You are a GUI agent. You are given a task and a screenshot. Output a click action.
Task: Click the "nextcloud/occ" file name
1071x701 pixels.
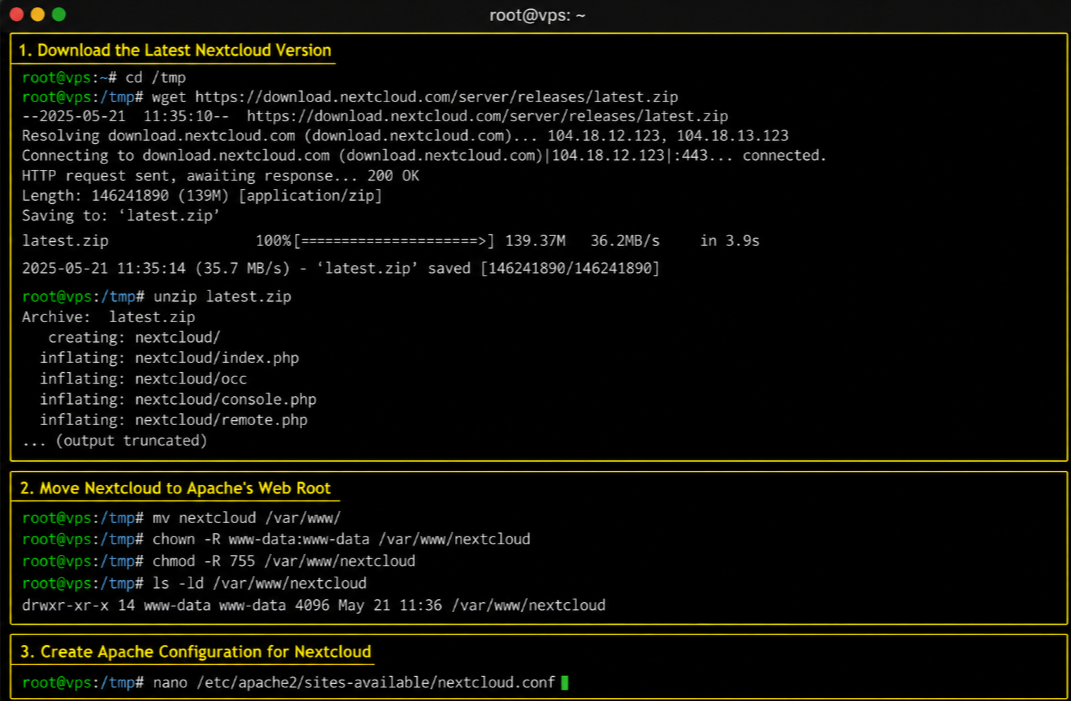(191, 379)
